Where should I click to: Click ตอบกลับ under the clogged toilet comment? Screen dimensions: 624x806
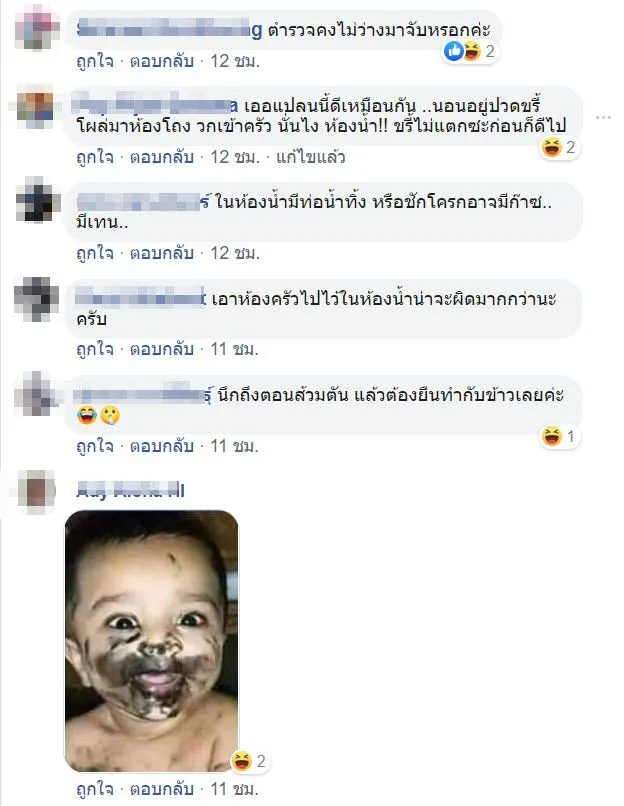tap(161, 446)
